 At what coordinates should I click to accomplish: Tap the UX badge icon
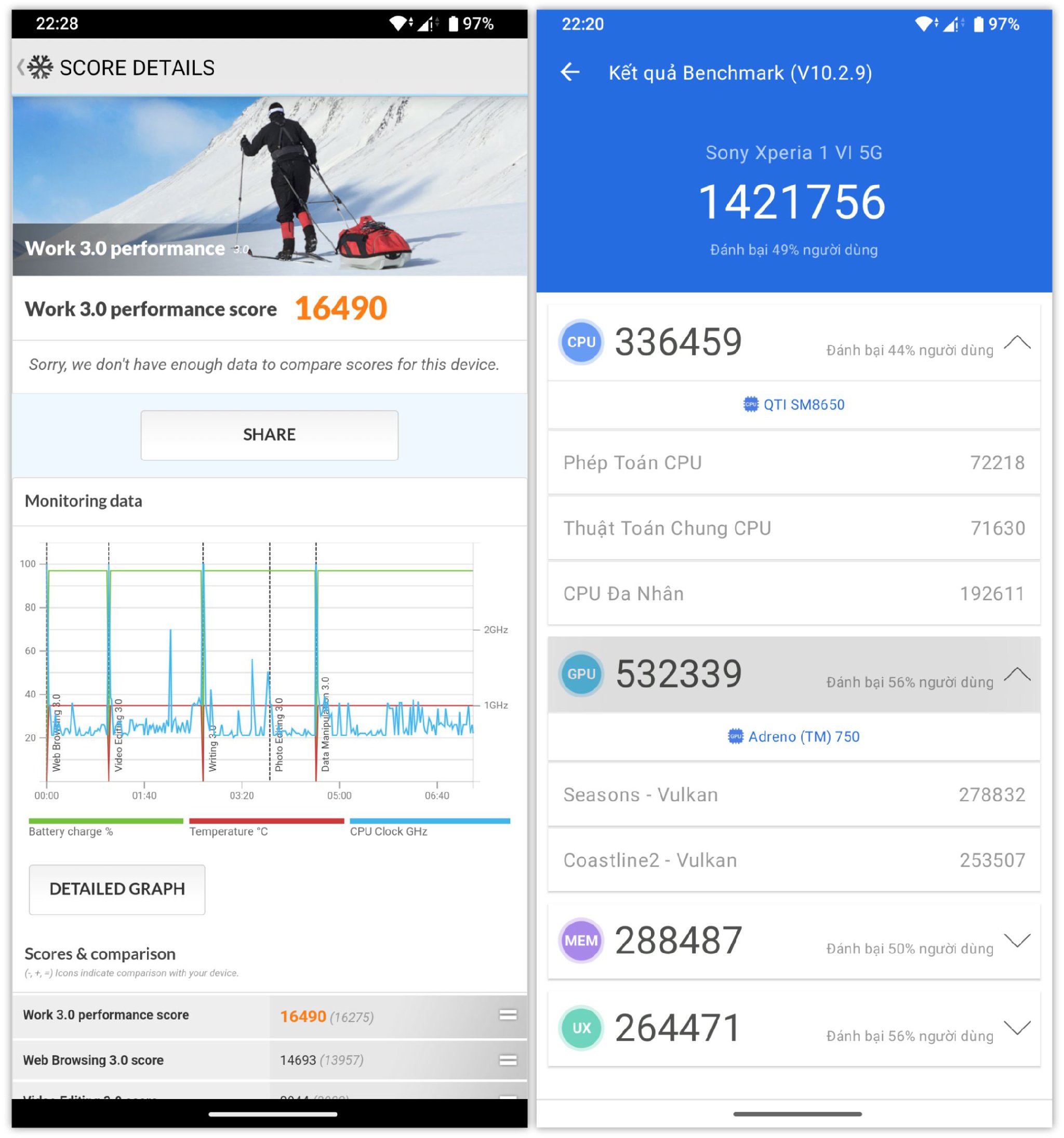[x=581, y=1028]
